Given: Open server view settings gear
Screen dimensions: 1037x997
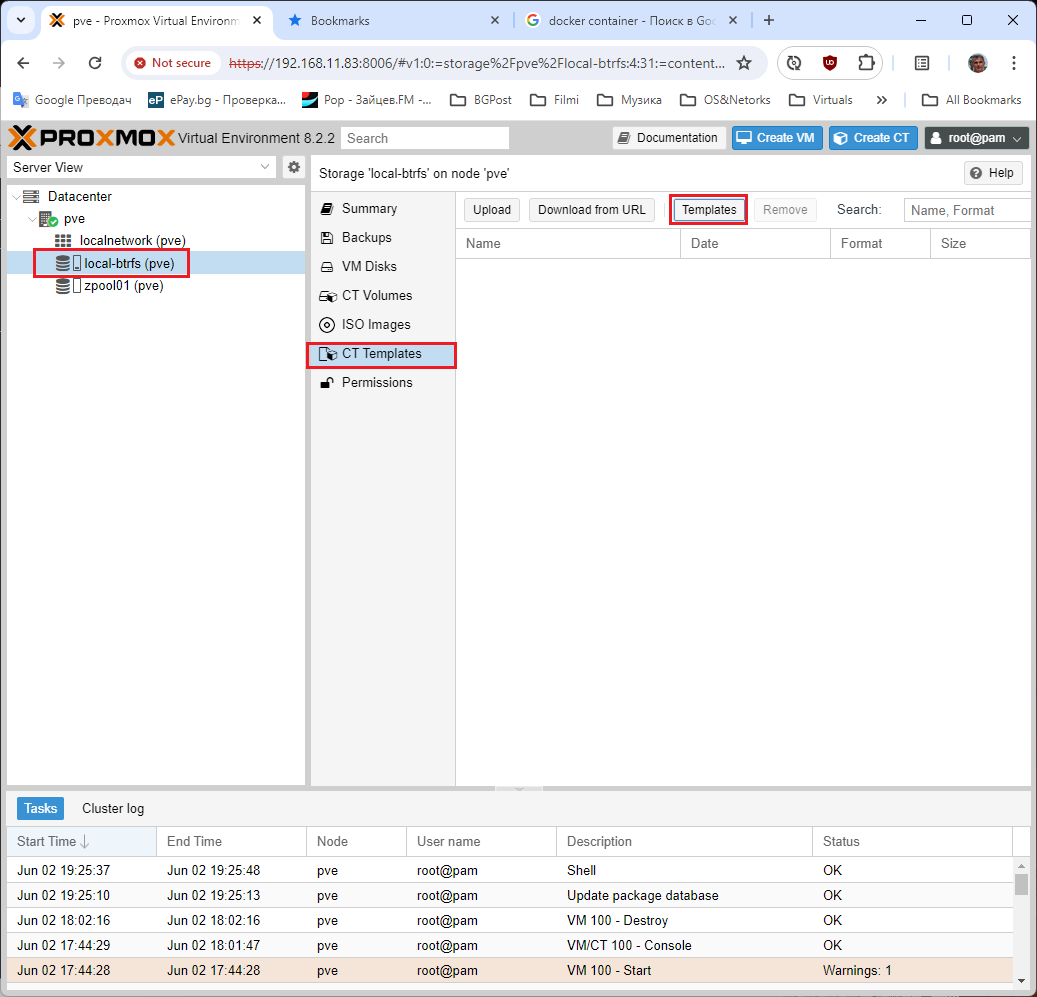Looking at the screenshot, I should pos(294,167).
